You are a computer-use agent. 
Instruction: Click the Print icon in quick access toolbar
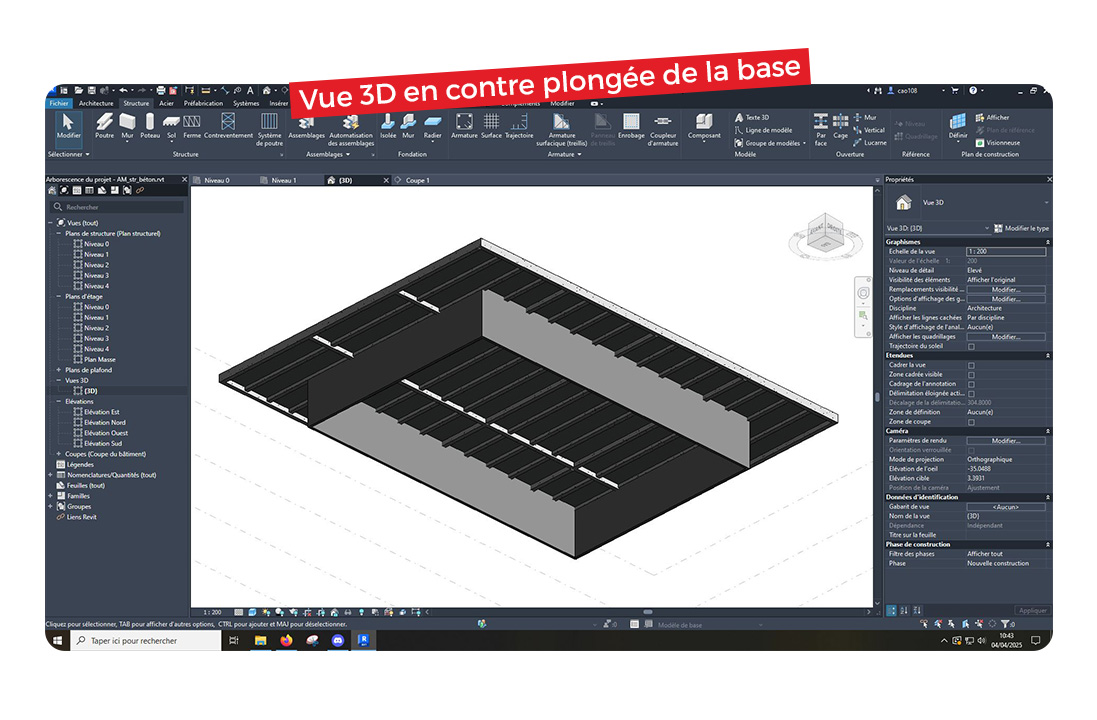point(161,90)
